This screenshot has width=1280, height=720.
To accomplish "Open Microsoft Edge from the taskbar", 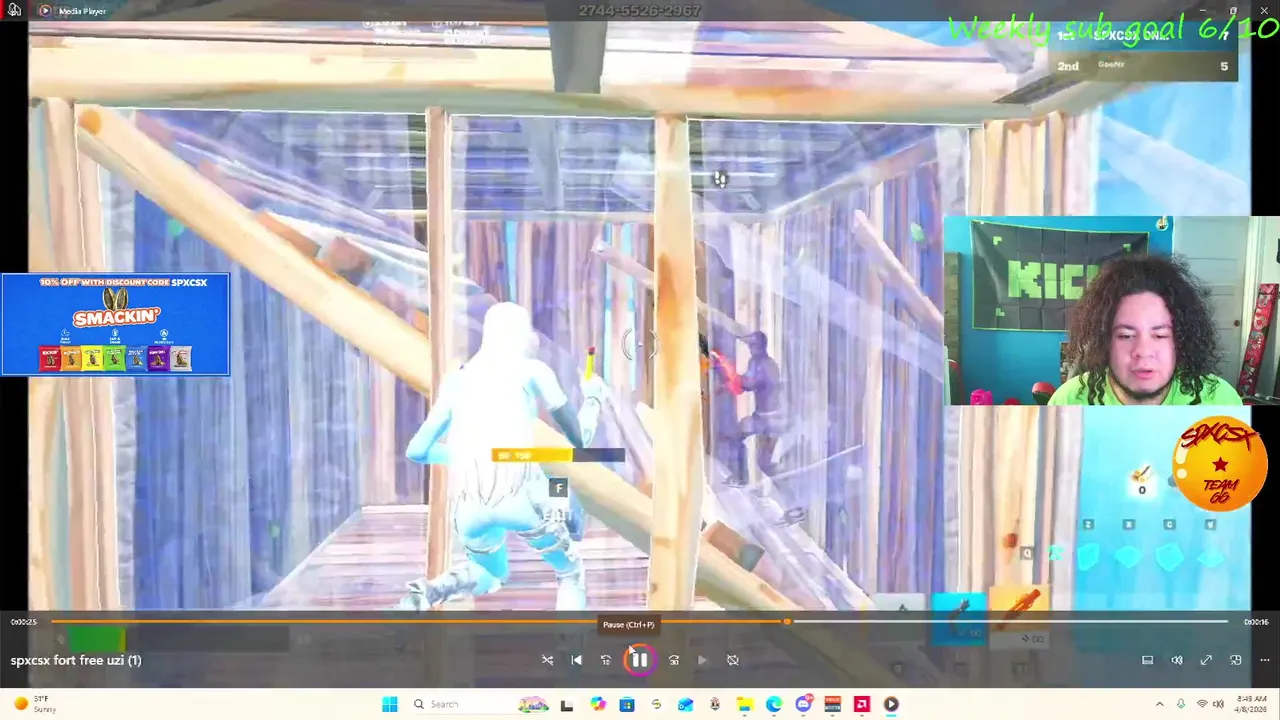I will (773, 704).
